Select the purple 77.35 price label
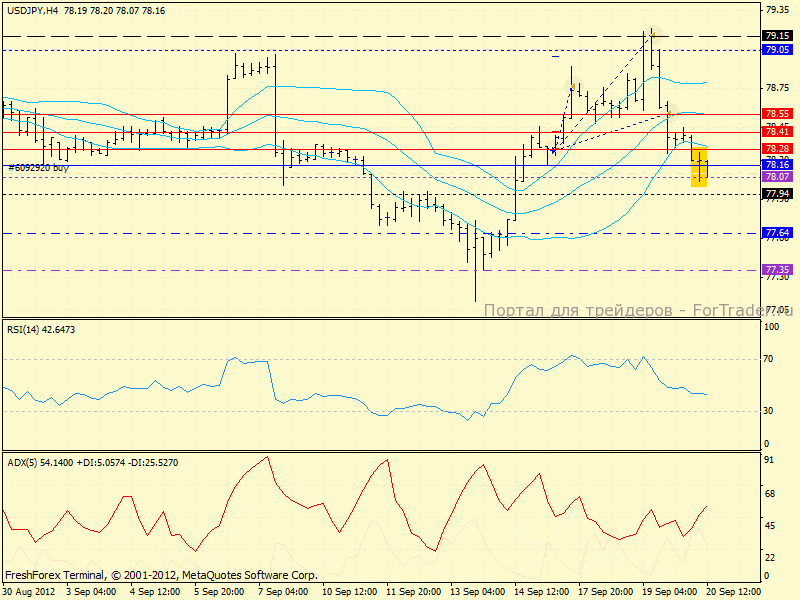The image size is (800, 600). tap(777, 270)
